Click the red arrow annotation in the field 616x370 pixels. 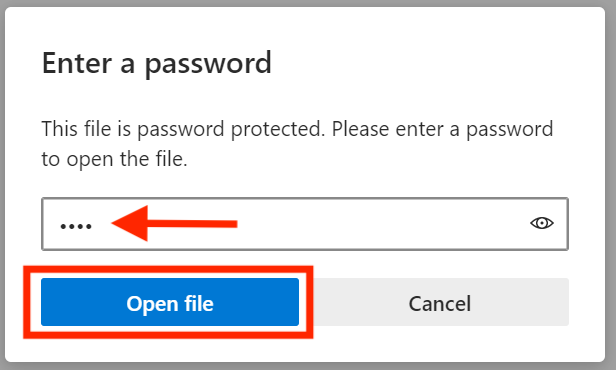[174, 223]
